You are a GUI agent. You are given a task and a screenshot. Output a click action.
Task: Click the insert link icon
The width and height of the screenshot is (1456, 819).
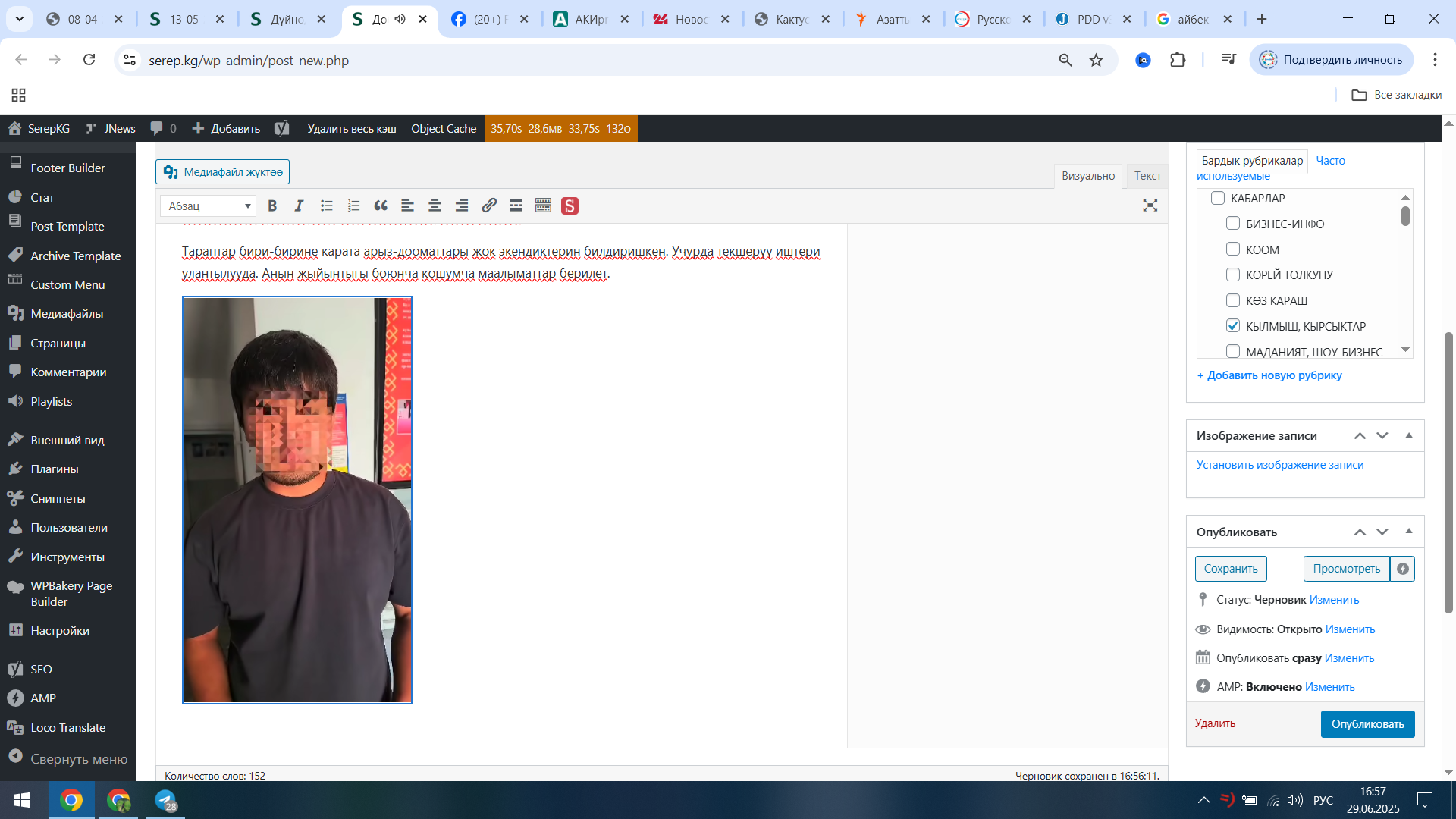(x=489, y=206)
